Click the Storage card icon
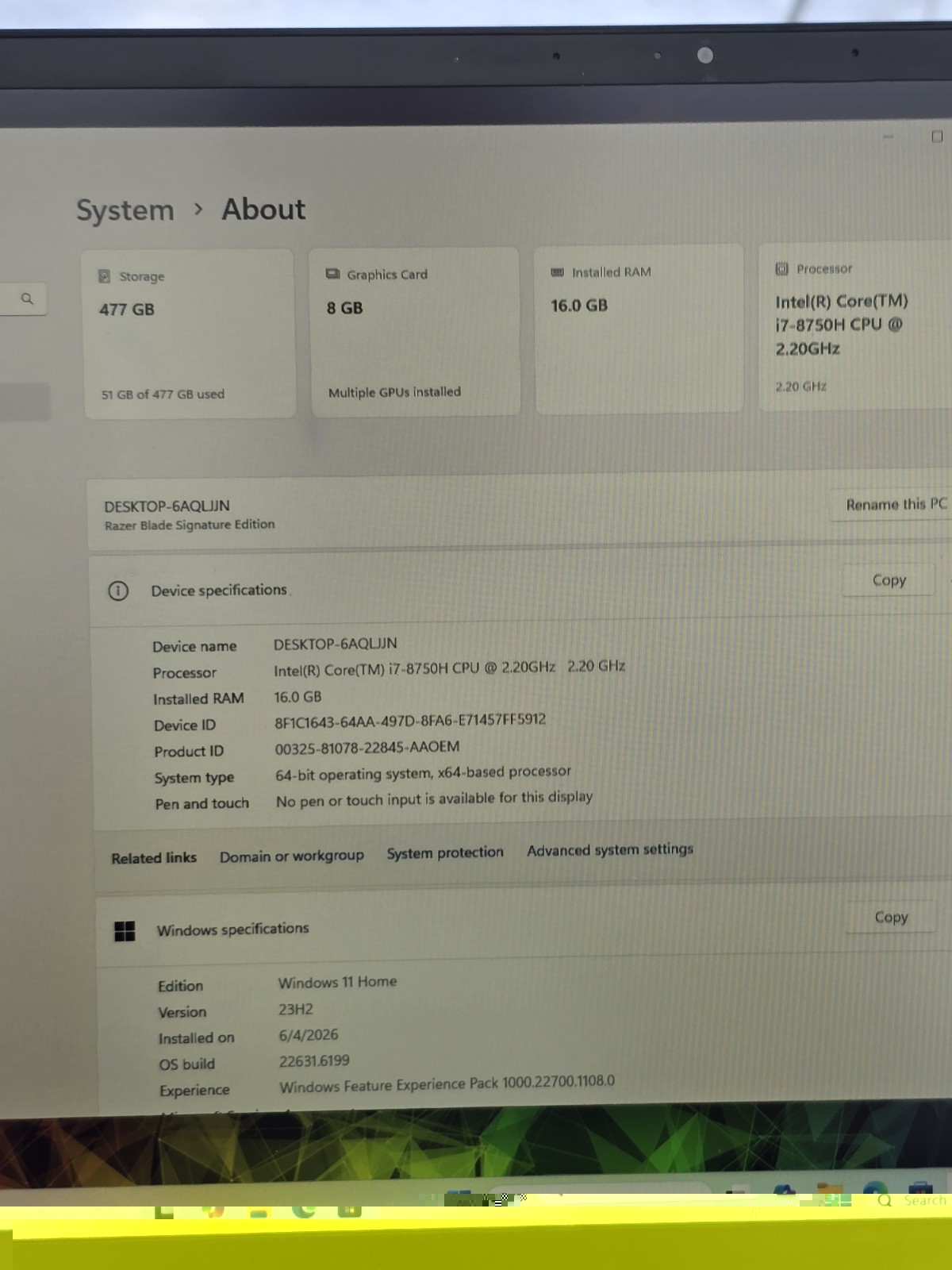The image size is (952, 1270). [104, 276]
